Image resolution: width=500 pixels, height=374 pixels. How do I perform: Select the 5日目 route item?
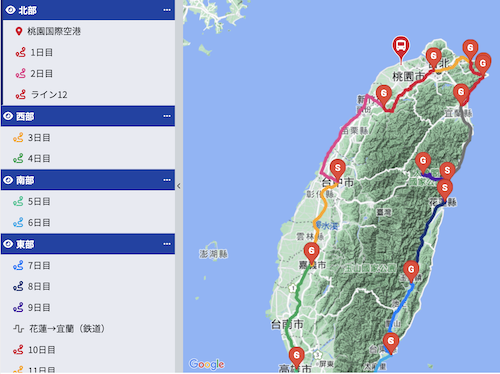pos(88,201)
